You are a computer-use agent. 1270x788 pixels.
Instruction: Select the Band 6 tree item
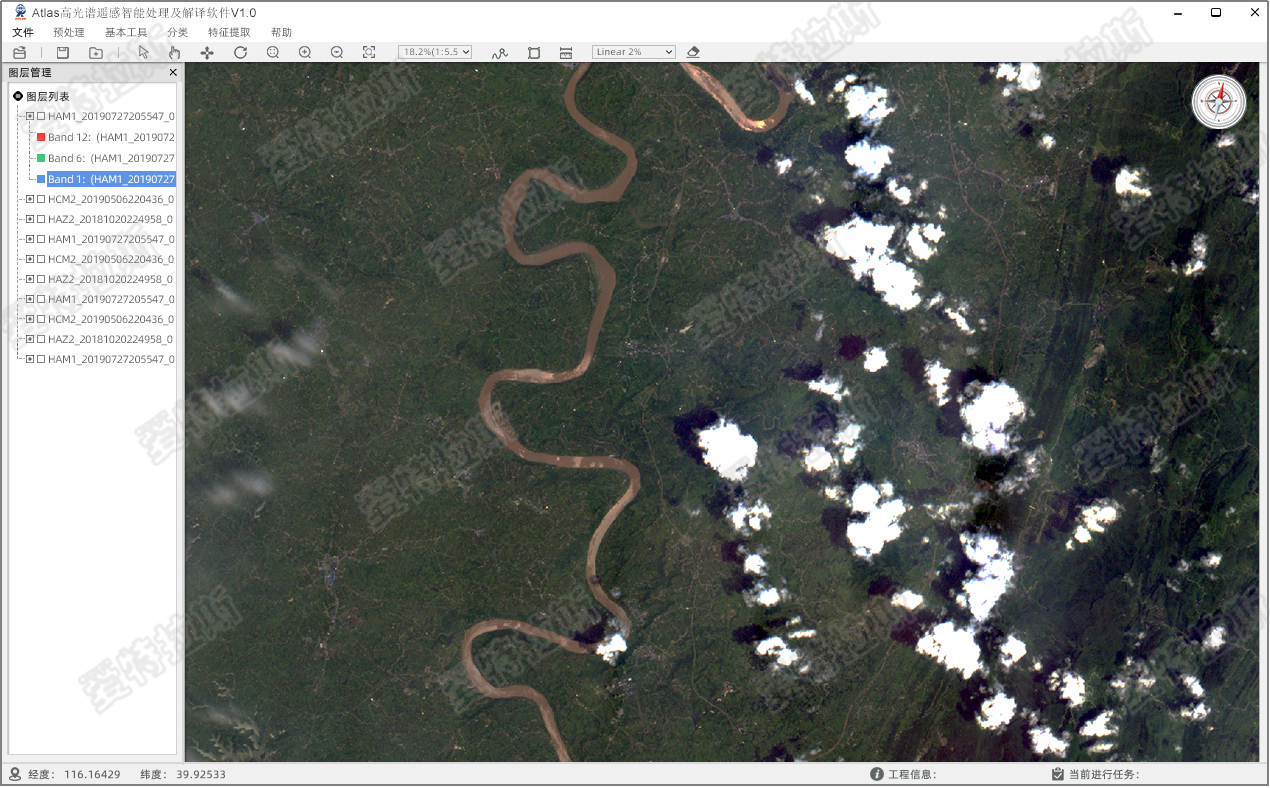click(110, 159)
